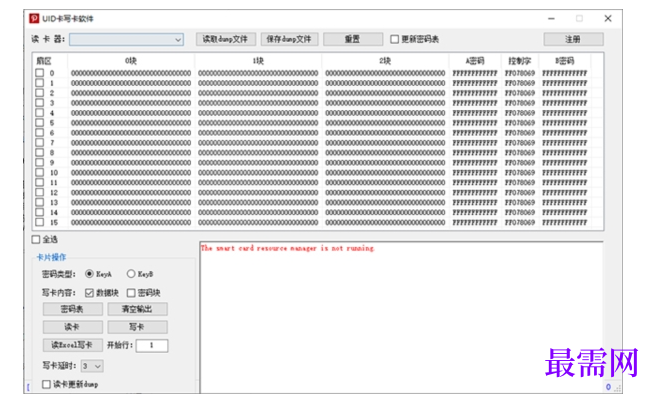Click the 保存dump文件 button
Viewport: 657px width, 394px height.
click(289, 39)
